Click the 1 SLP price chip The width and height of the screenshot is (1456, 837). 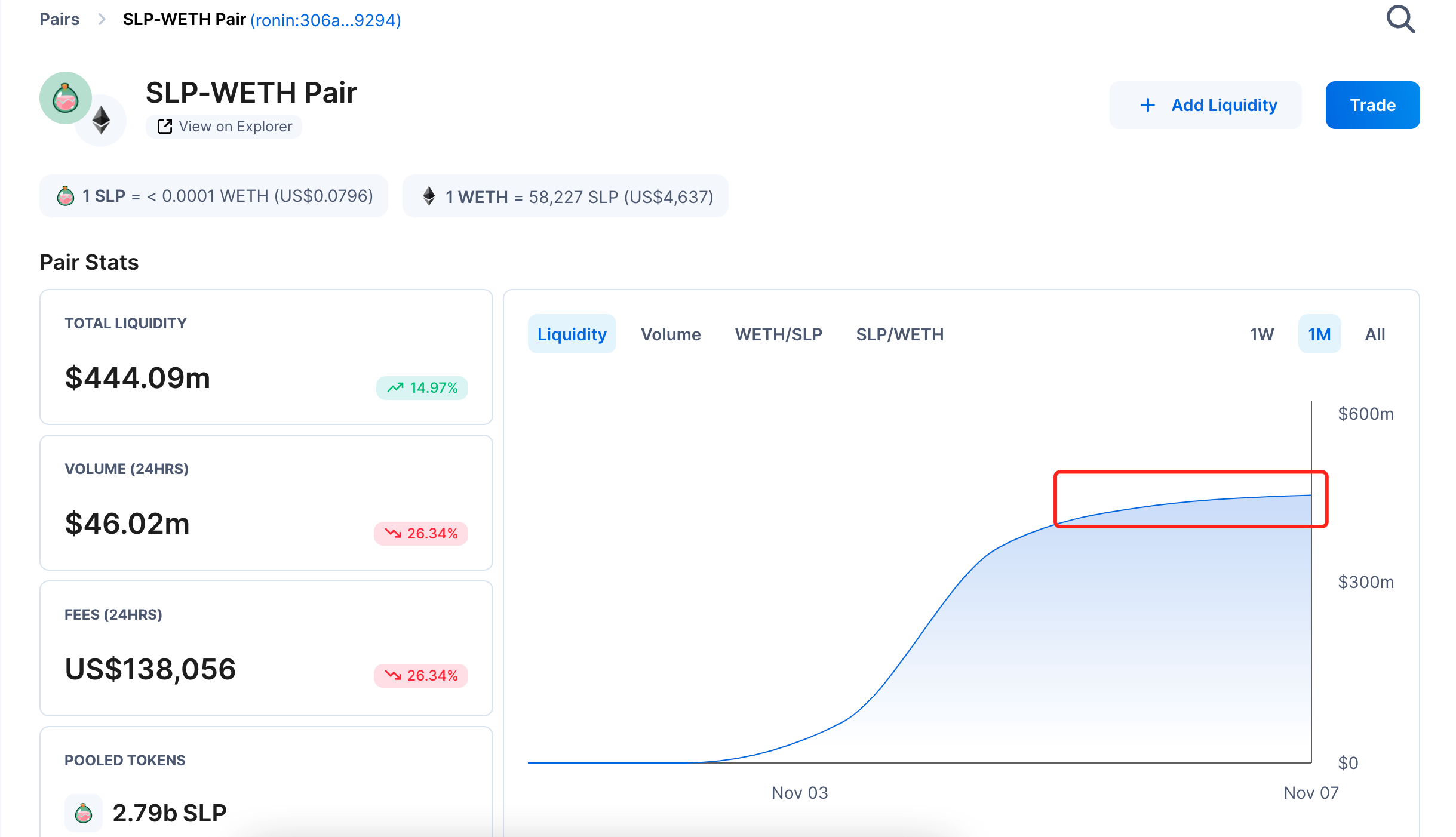tap(213, 196)
